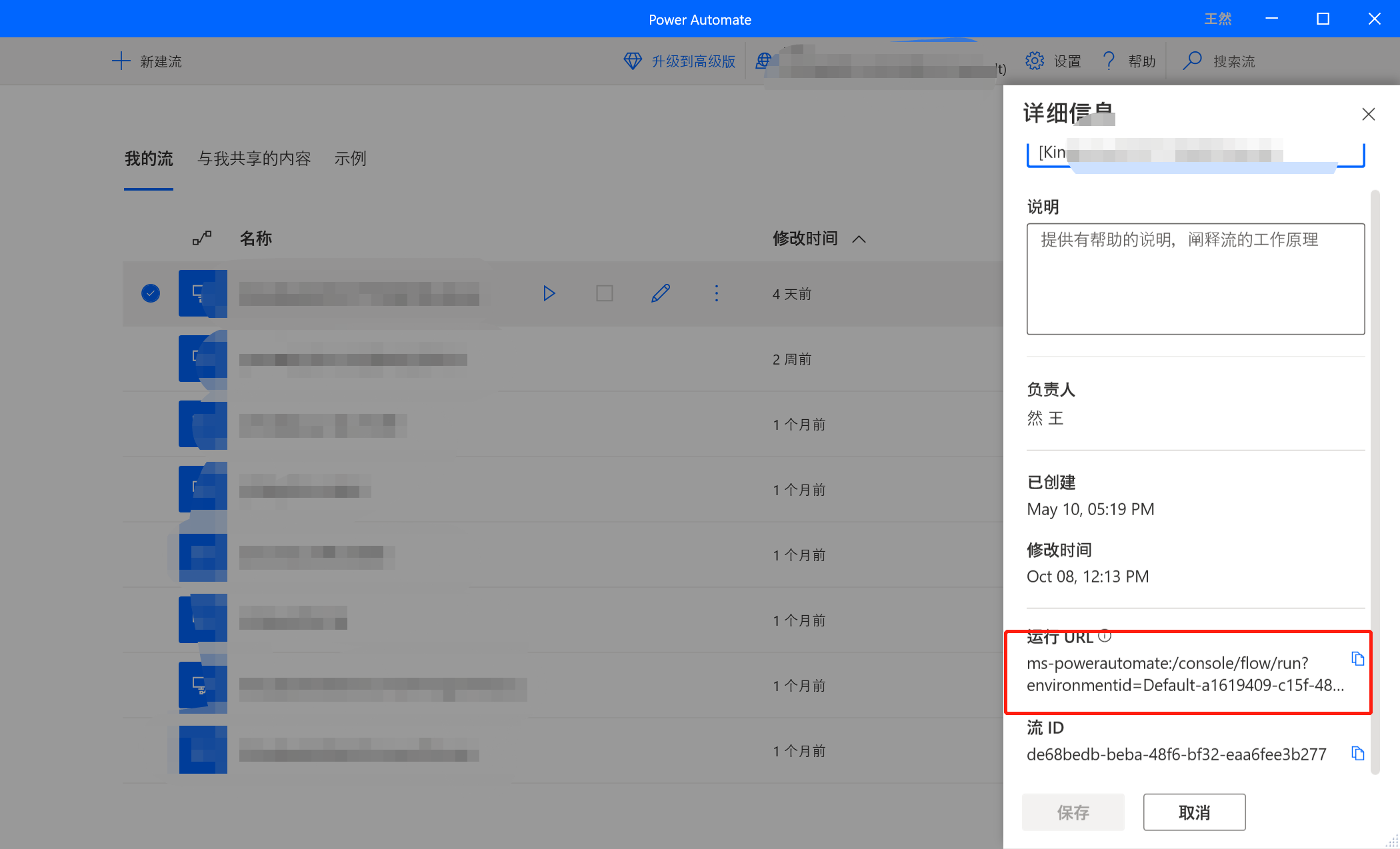Click the flow type column icon header
1400x849 pixels.
tap(202, 238)
